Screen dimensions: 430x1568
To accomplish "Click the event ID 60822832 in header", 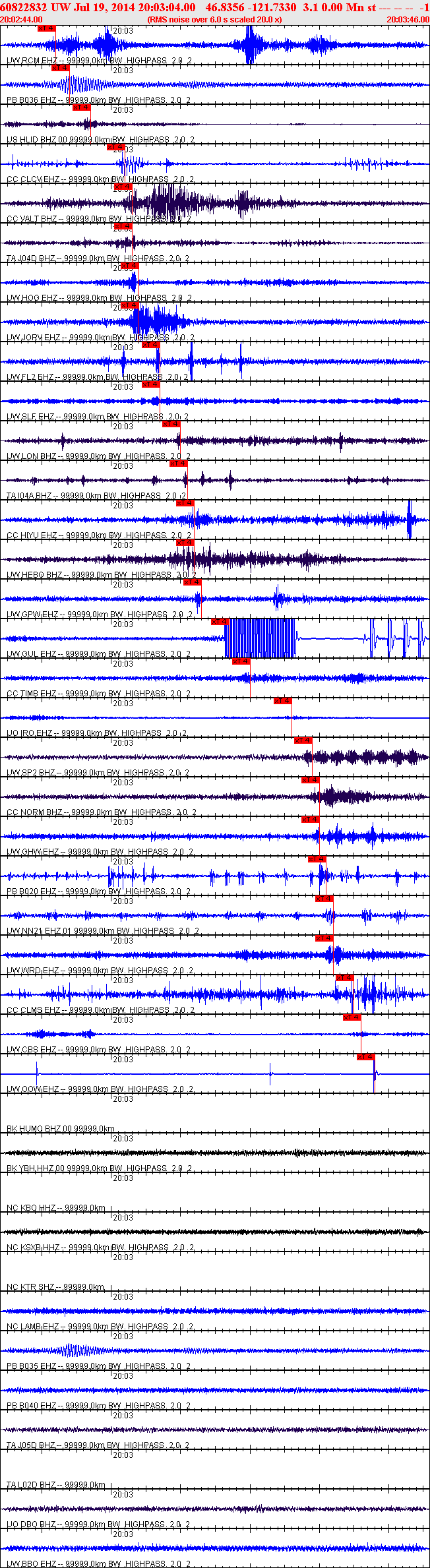I will pos(24,7).
